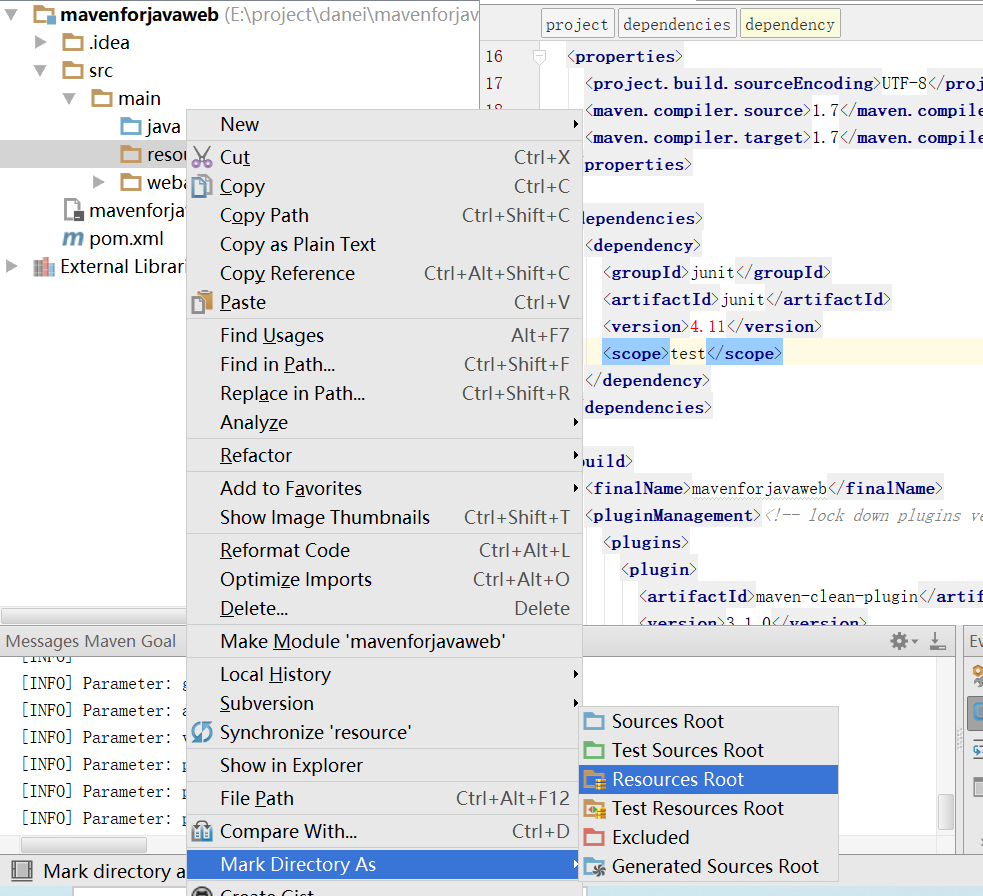Select Test Sources Root option

(x=708, y=750)
